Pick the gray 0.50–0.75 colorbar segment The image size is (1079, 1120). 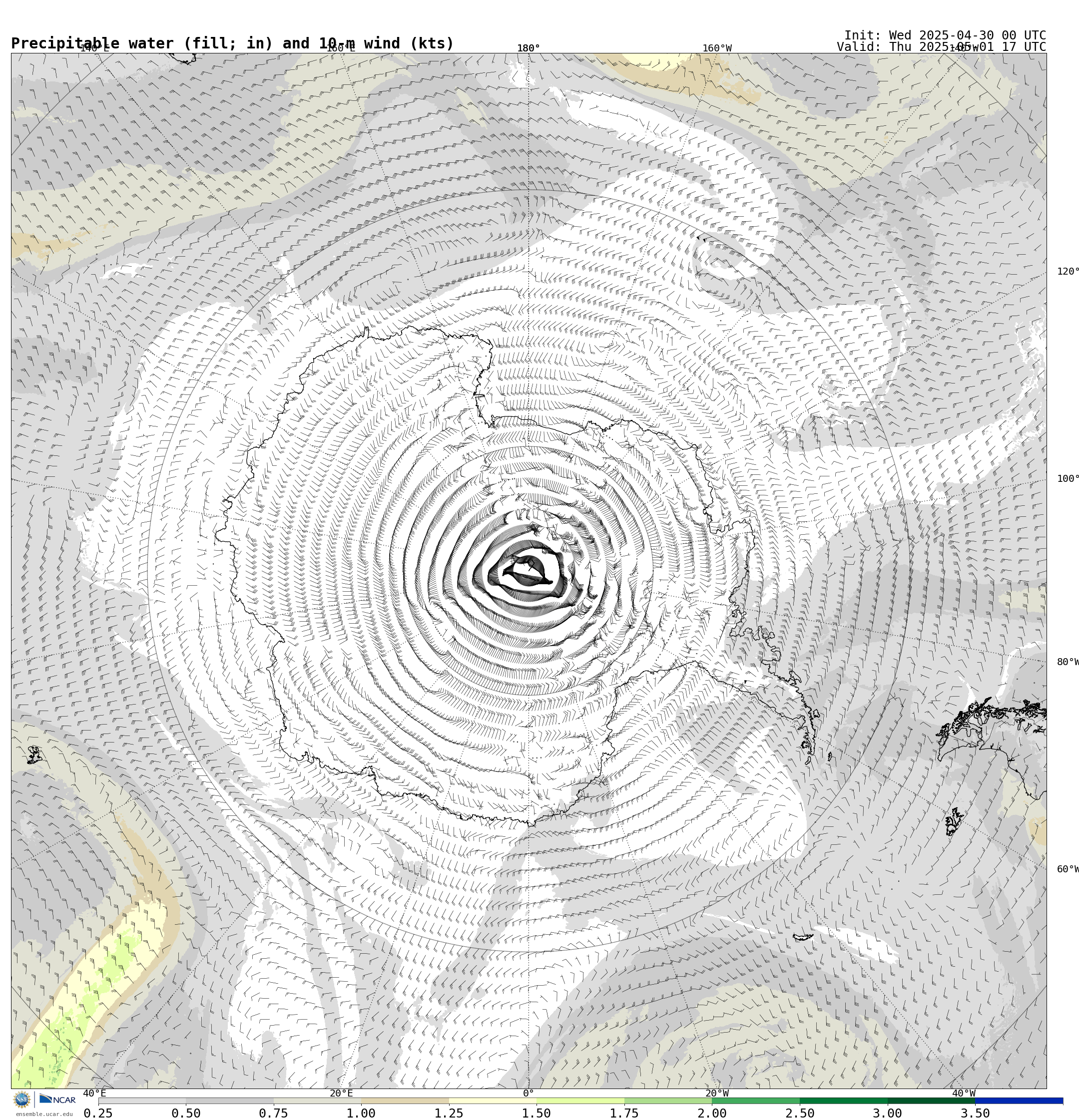point(229,1101)
